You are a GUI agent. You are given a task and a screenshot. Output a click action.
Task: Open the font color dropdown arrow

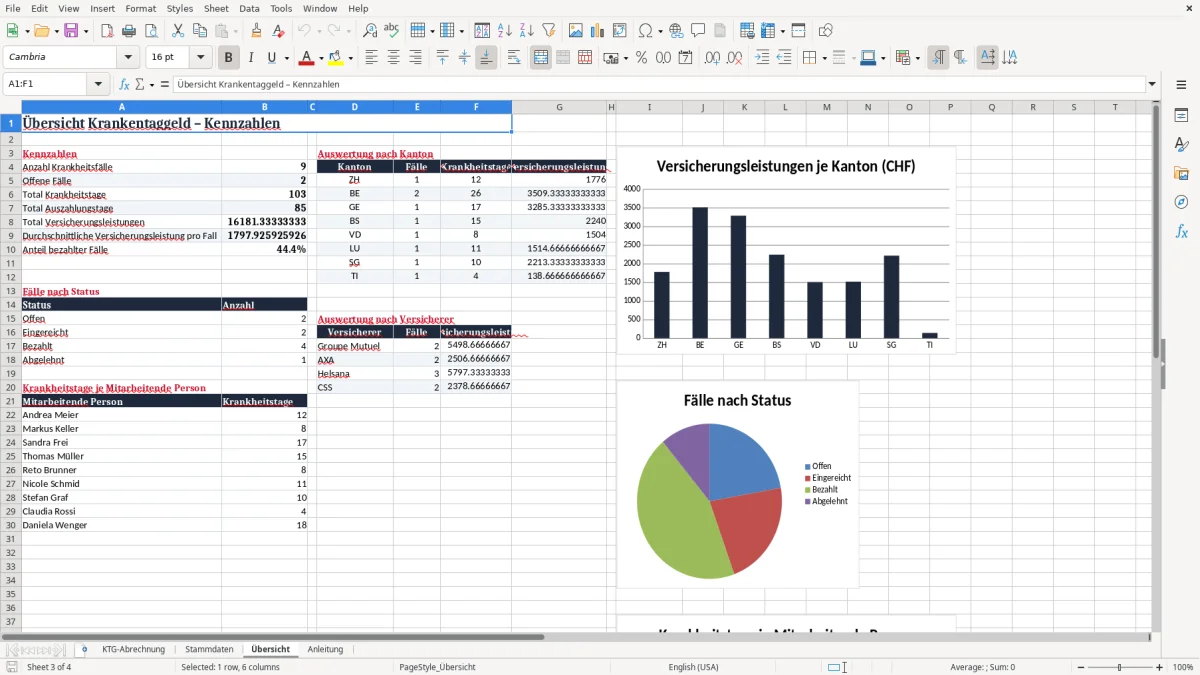322,58
